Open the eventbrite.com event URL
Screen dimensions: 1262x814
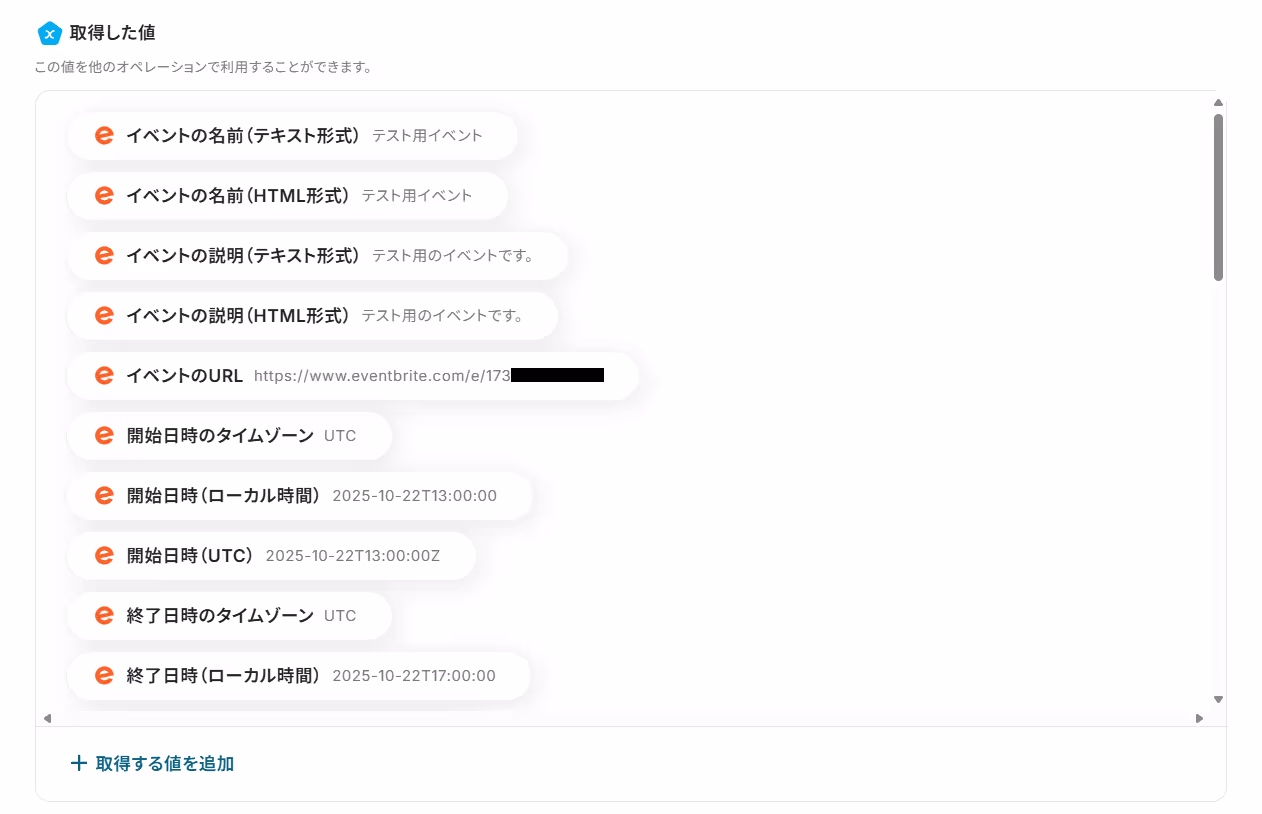pyautogui.click(x=429, y=376)
